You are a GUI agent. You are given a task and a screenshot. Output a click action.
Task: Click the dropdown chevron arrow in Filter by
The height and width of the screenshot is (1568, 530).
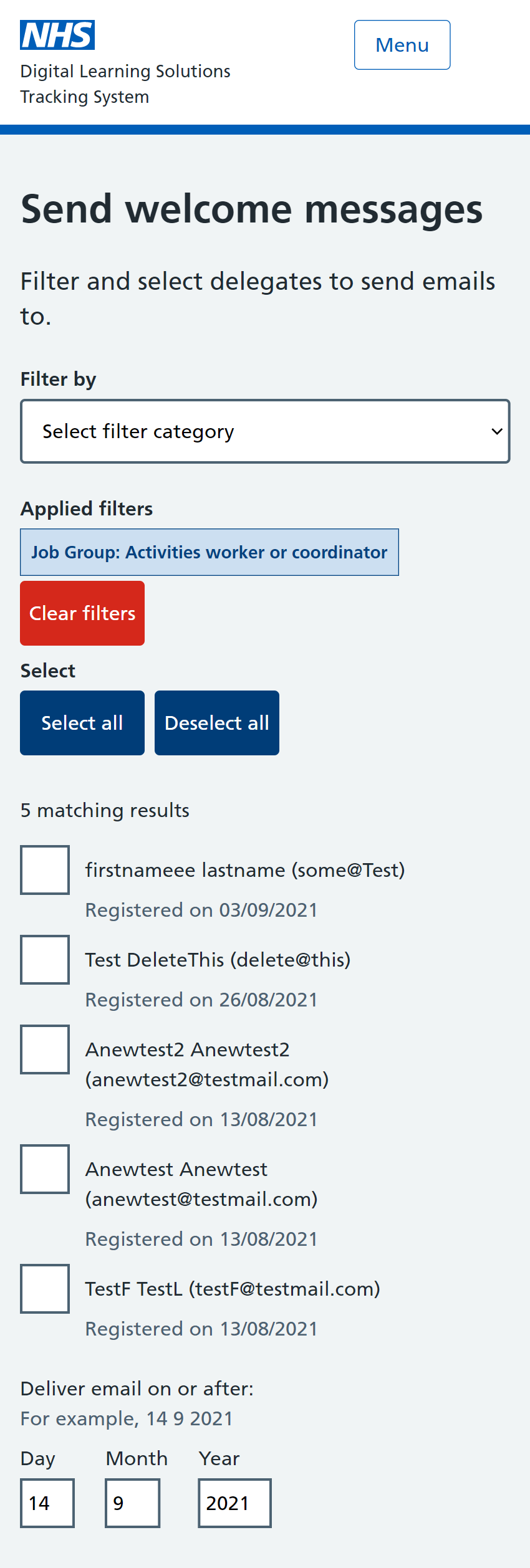tap(496, 431)
